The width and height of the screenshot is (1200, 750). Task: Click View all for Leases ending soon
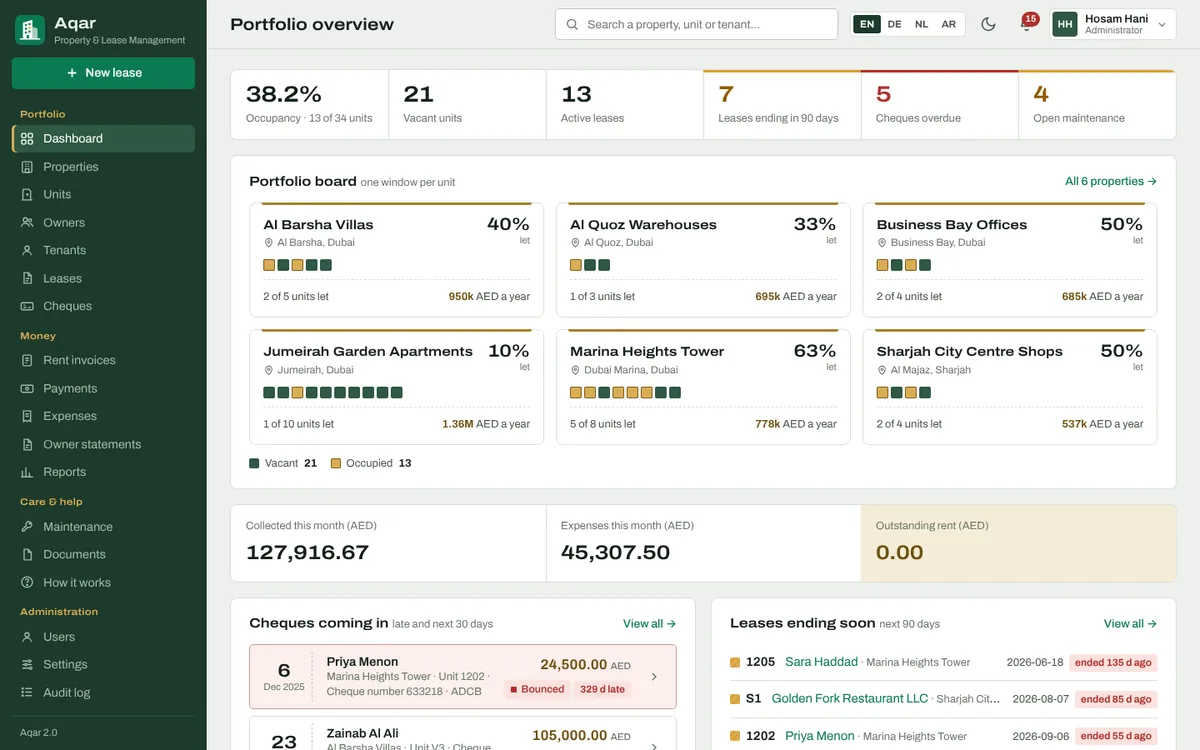[x=1131, y=623]
